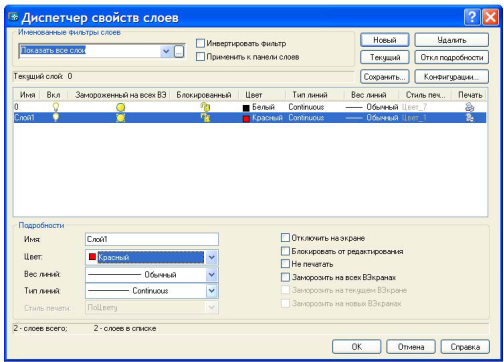The width and height of the screenshot is (504, 362).
Task: Click the dialog icon in the title bar
Action: (x=14, y=17)
